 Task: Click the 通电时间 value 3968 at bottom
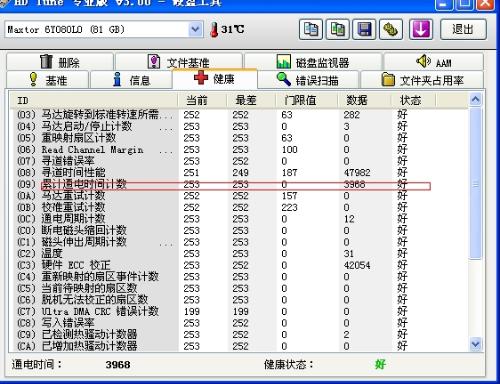pyautogui.click(x=118, y=365)
